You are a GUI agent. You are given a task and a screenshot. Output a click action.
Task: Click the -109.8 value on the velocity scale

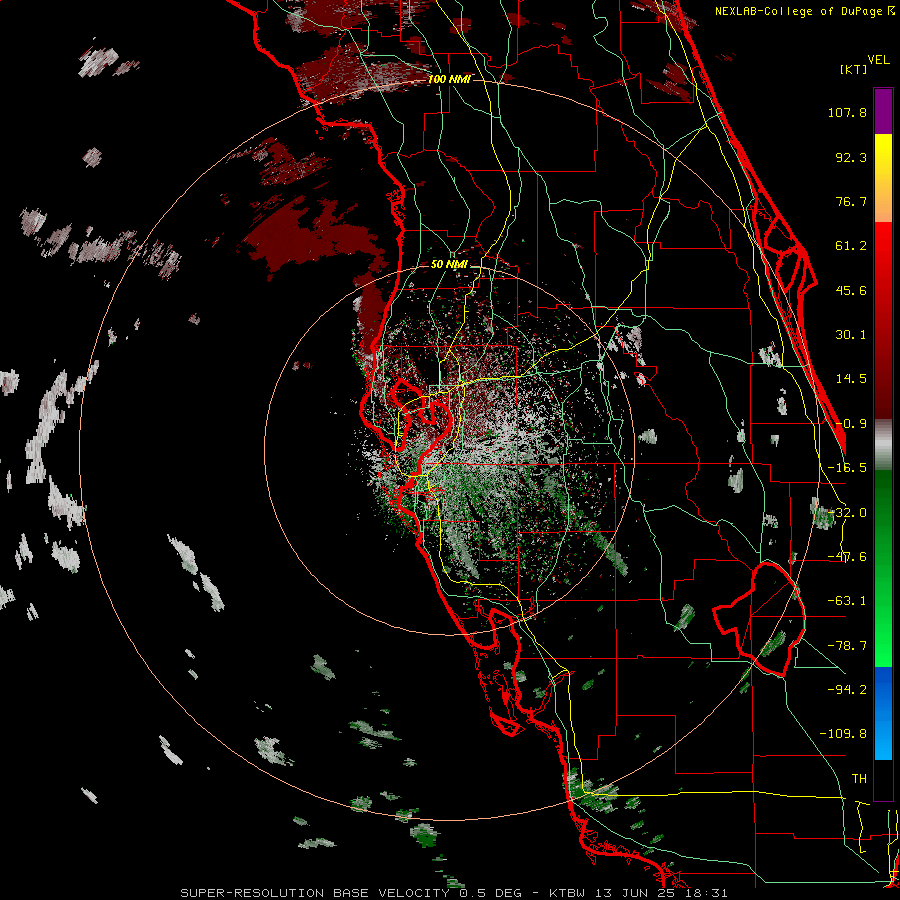click(x=843, y=734)
